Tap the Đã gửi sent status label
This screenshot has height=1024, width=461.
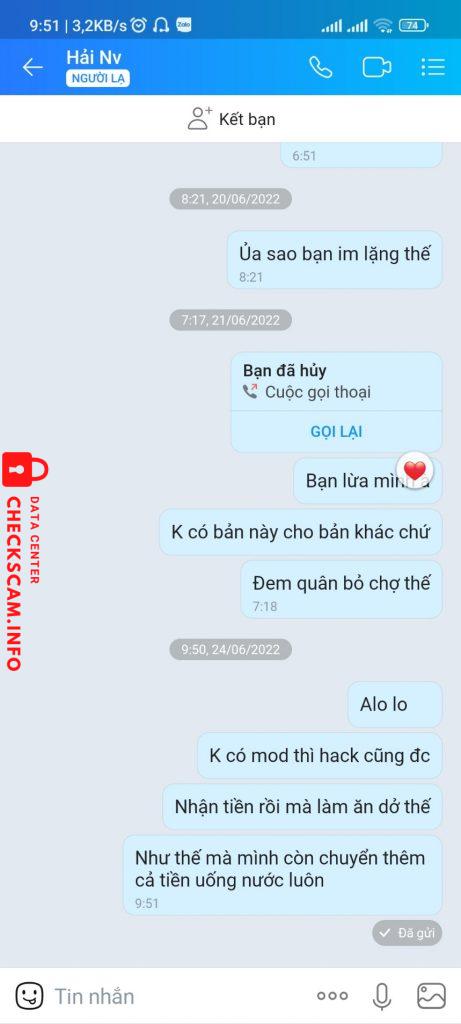pyautogui.click(x=407, y=933)
